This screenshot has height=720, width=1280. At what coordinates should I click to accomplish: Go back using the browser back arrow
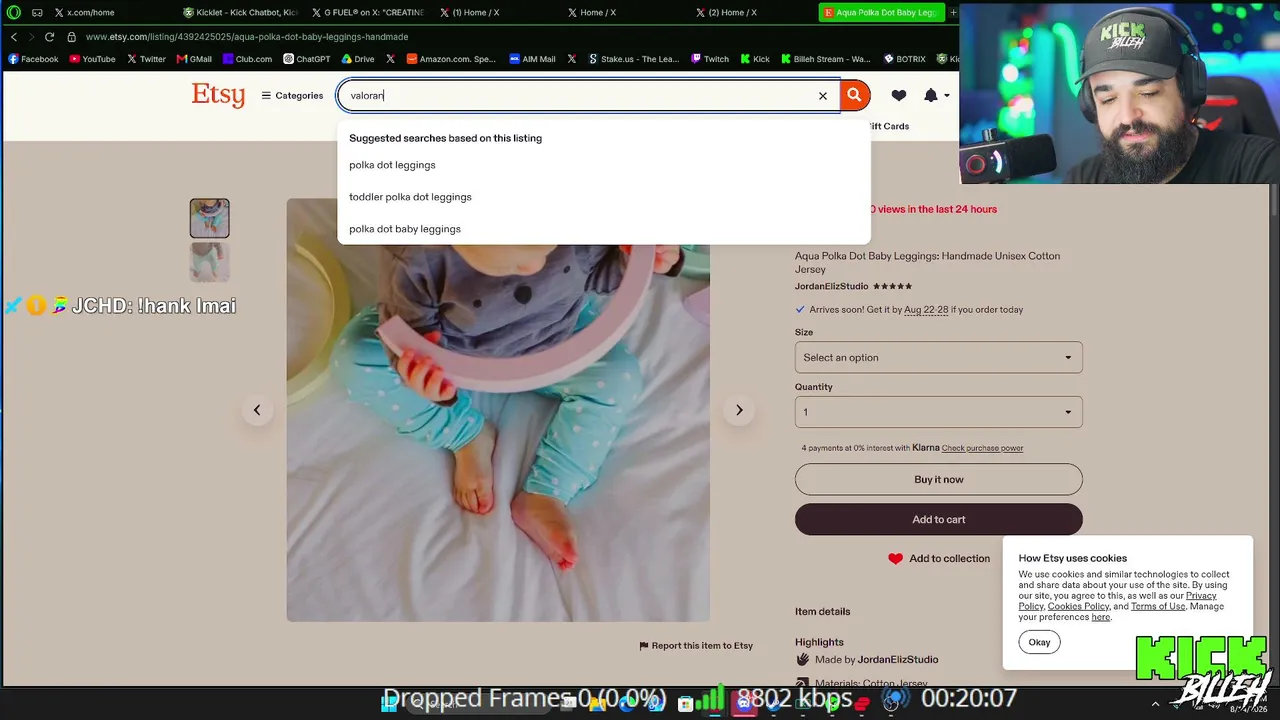click(x=14, y=37)
